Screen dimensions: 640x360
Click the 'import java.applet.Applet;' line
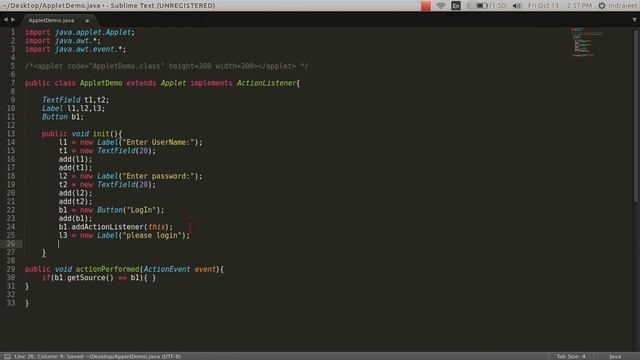tap(80, 32)
